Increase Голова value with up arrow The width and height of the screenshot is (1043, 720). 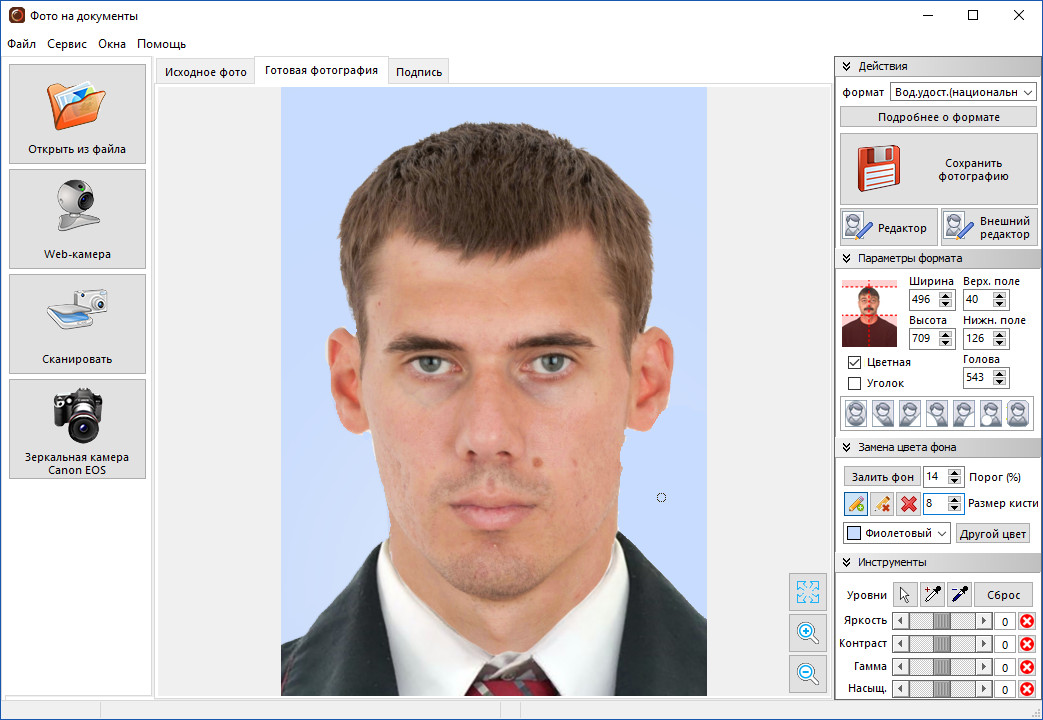tap(1000, 373)
